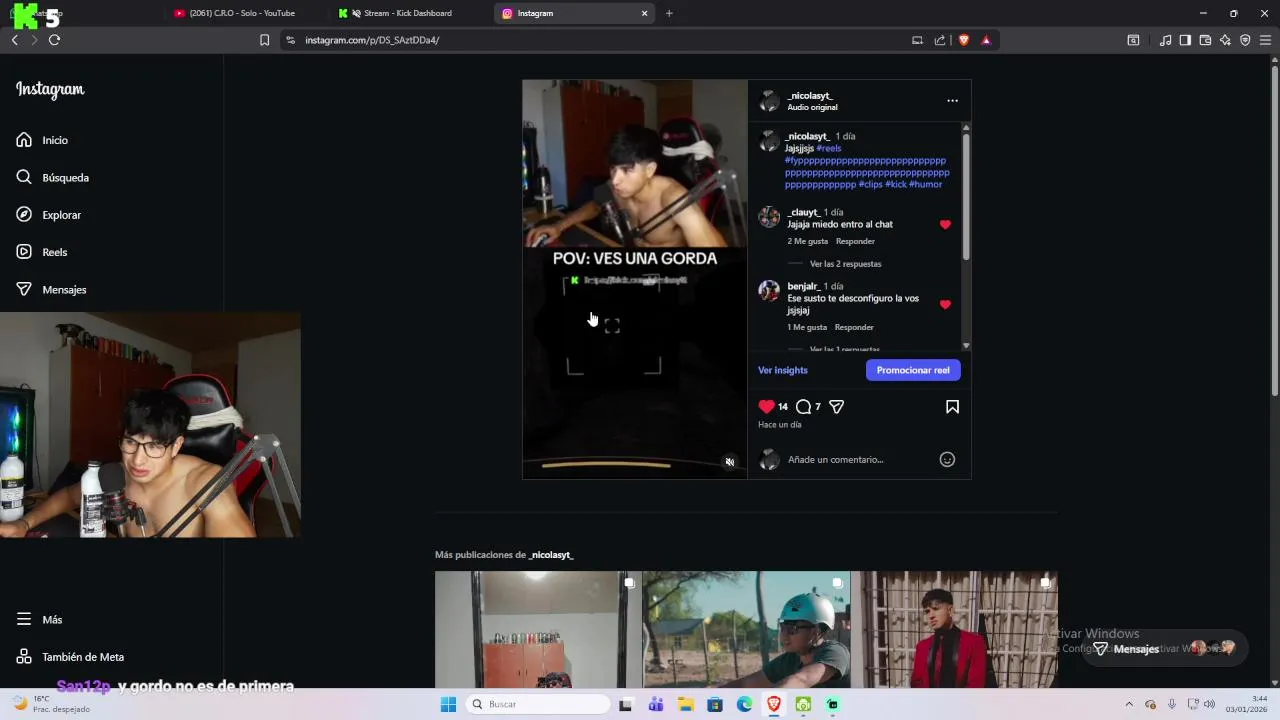The height and width of the screenshot is (720, 1280).
Task: Open thumbnail of man in red suit
Action: pyautogui.click(x=955, y=630)
